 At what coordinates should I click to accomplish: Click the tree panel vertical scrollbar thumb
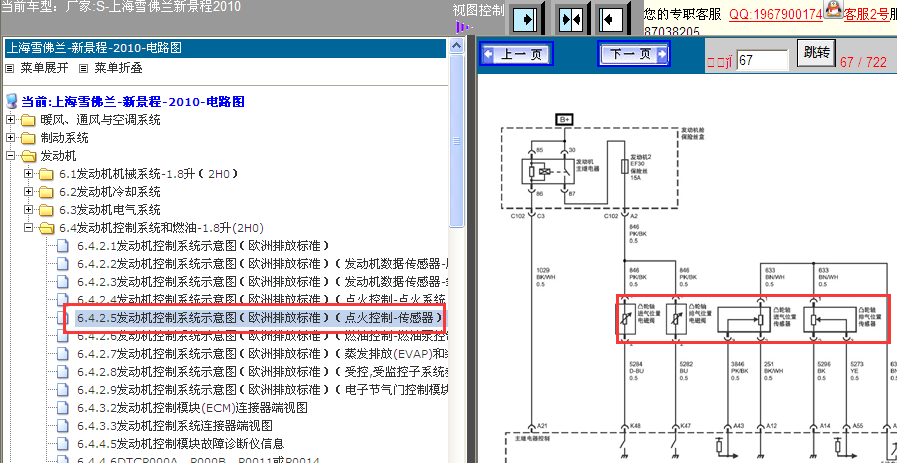click(x=457, y=141)
